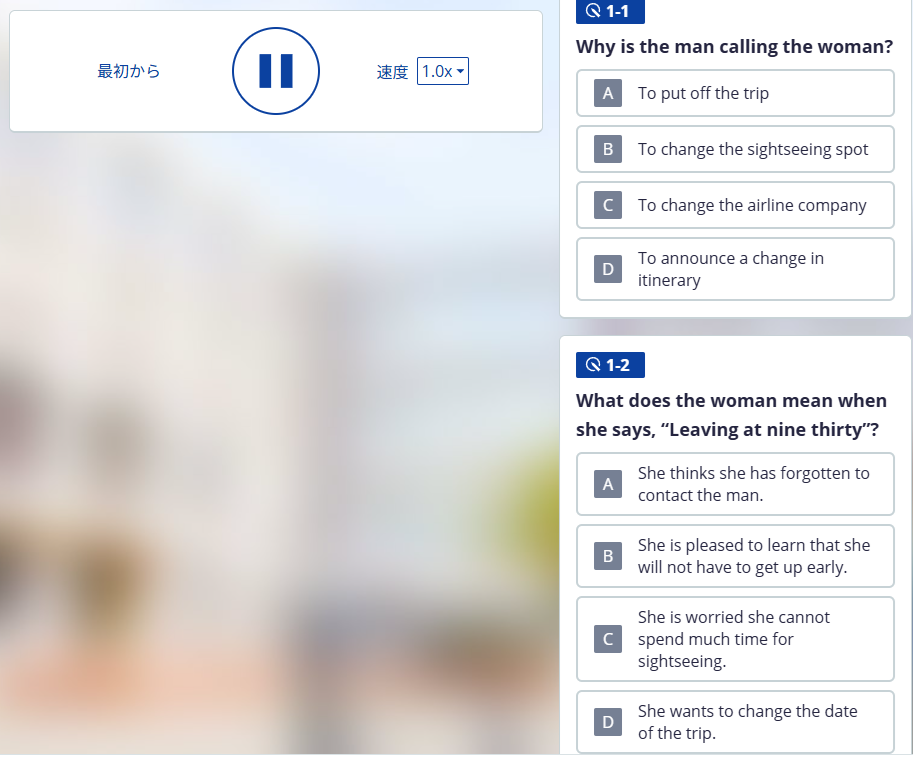913x758 pixels.
Task: Choose "To announce a change in itinerary"
Action: pos(731,269)
